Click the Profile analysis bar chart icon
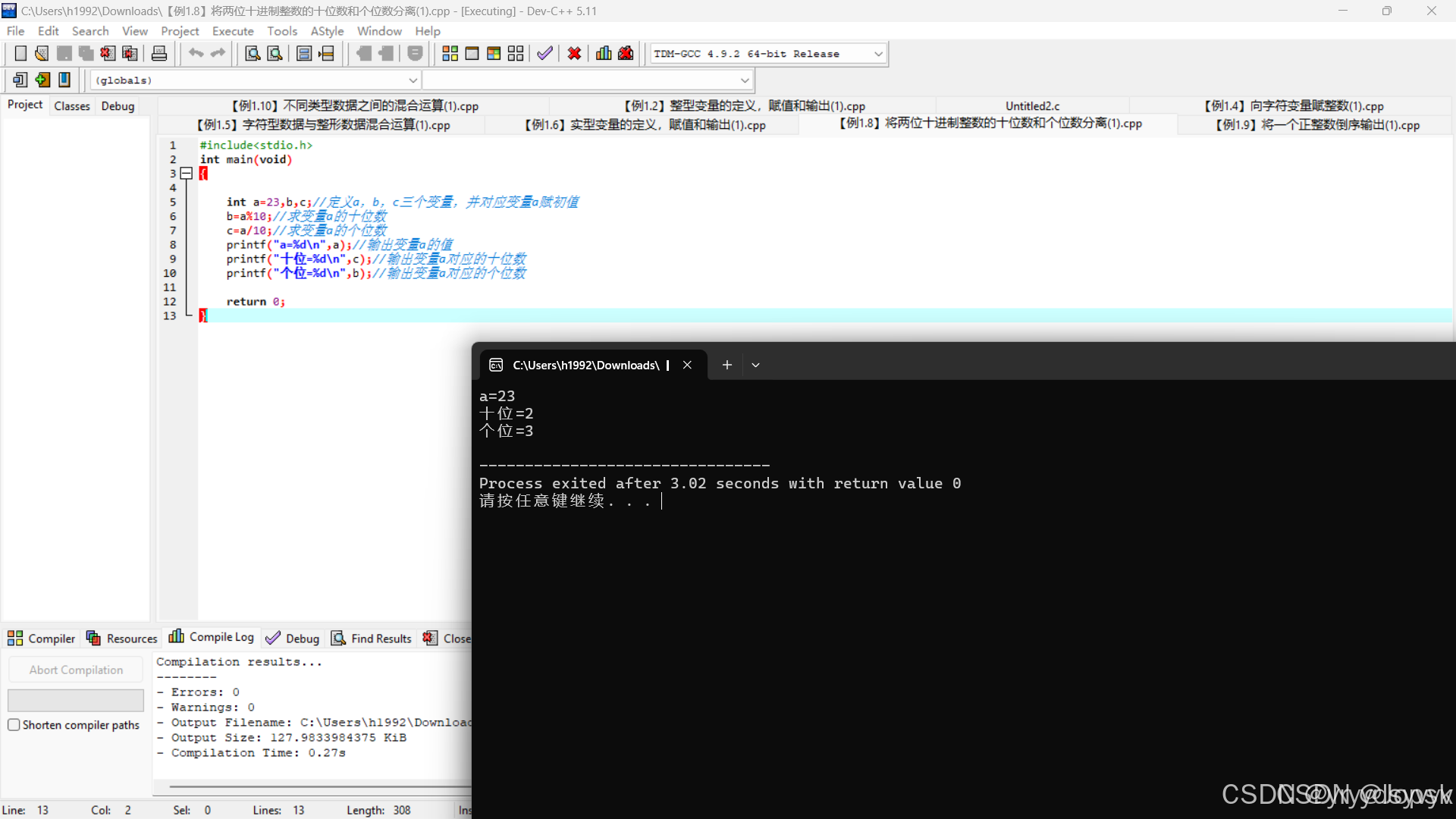Viewport: 1456px width, 819px height. 604,53
